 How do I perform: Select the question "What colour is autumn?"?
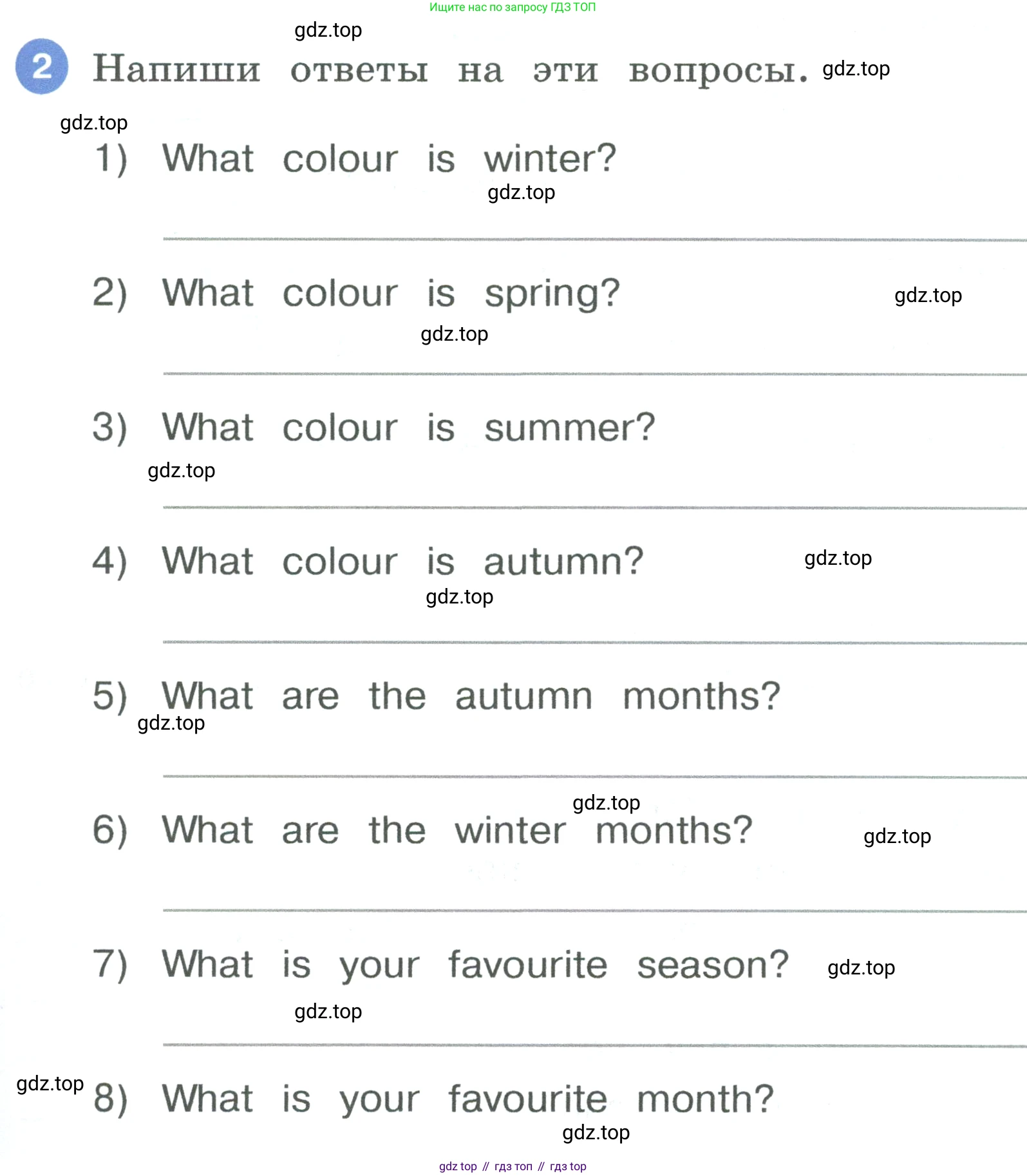(402, 562)
